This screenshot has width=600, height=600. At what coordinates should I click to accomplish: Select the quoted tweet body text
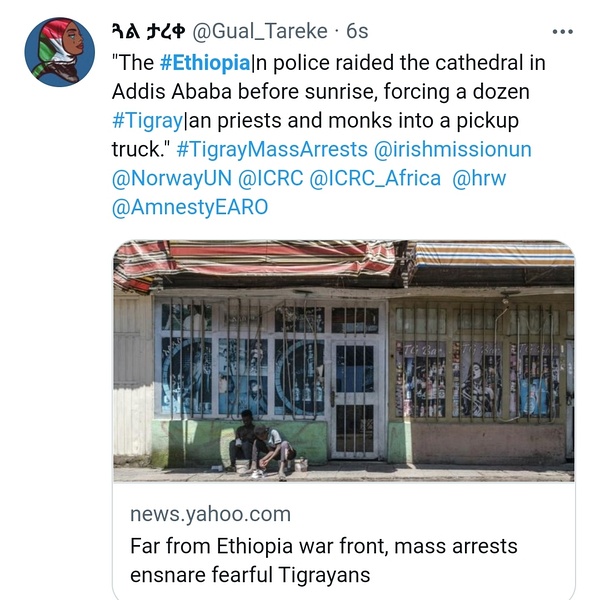coord(328,106)
